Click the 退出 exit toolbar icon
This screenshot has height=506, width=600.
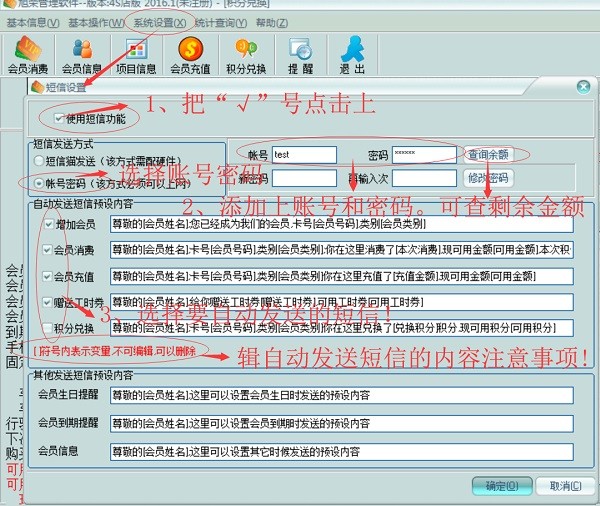pyautogui.click(x=352, y=55)
